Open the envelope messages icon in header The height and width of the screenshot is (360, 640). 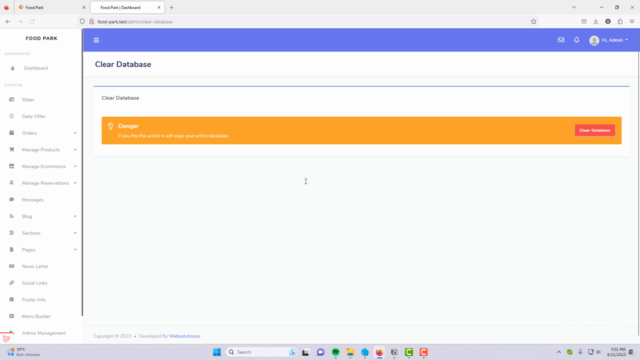click(561, 40)
